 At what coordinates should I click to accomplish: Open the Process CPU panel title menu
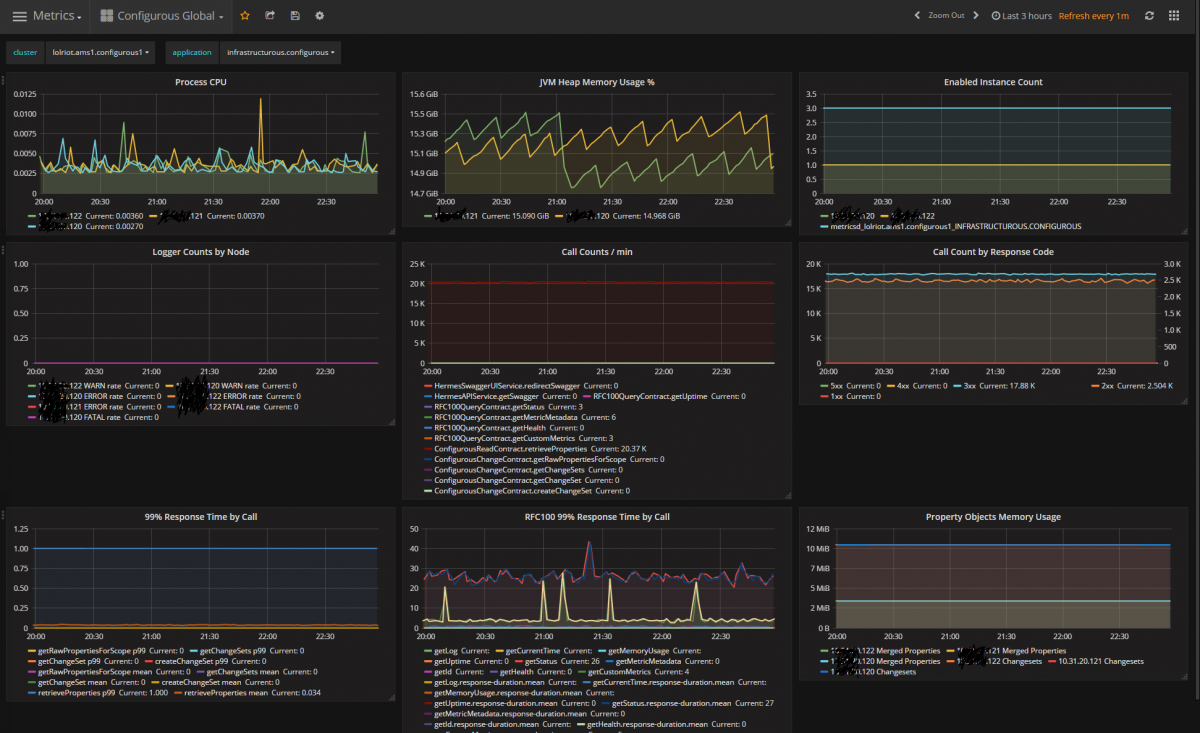click(x=200, y=82)
